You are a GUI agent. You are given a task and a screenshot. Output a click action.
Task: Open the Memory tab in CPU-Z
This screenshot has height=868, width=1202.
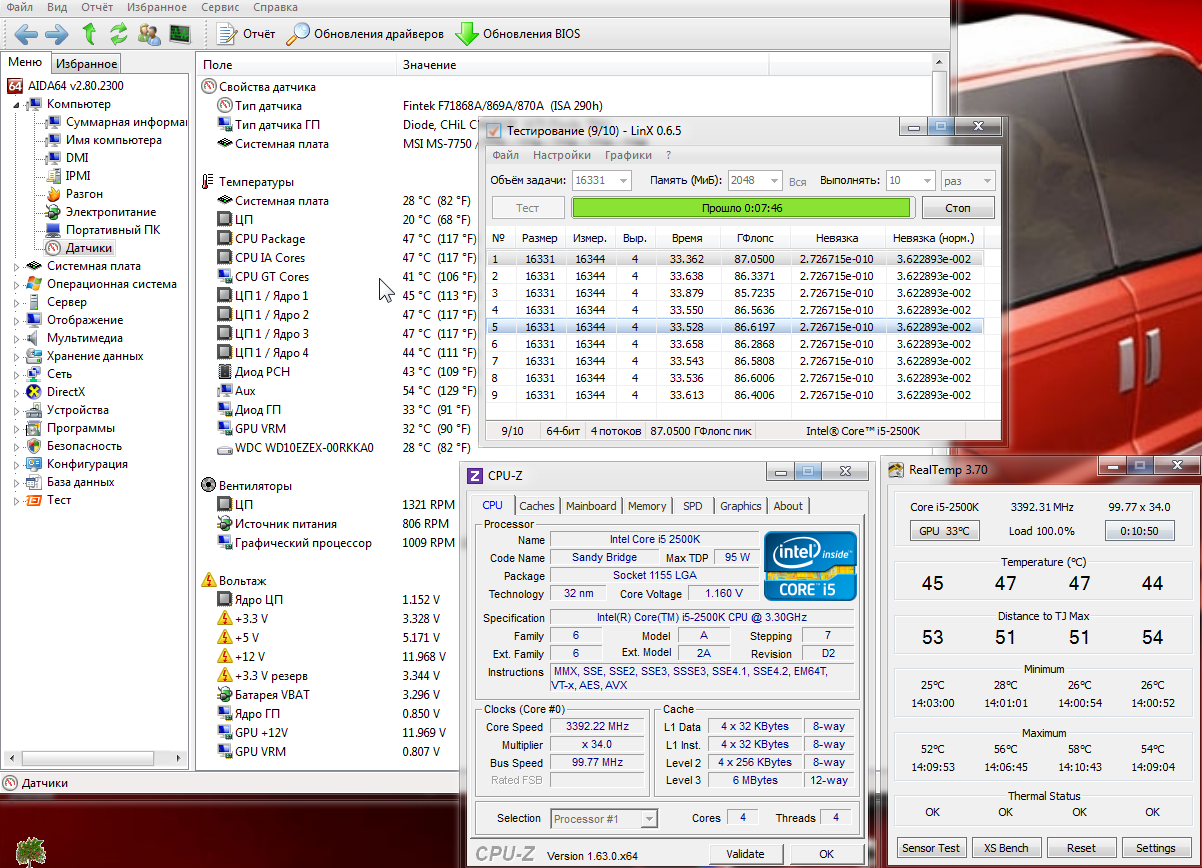(x=647, y=506)
